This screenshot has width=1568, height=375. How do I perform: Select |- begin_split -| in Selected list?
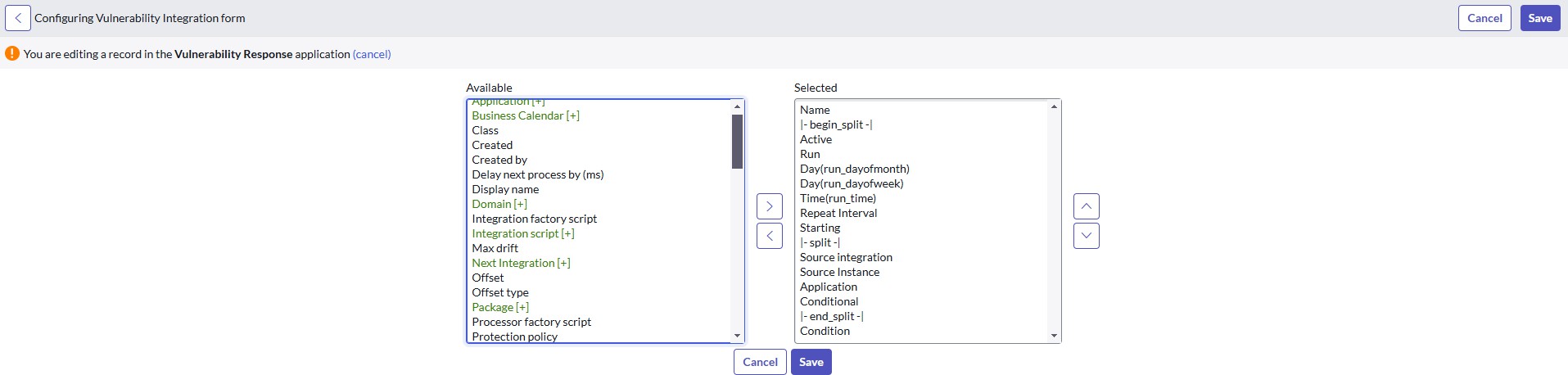[x=922, y=124]
